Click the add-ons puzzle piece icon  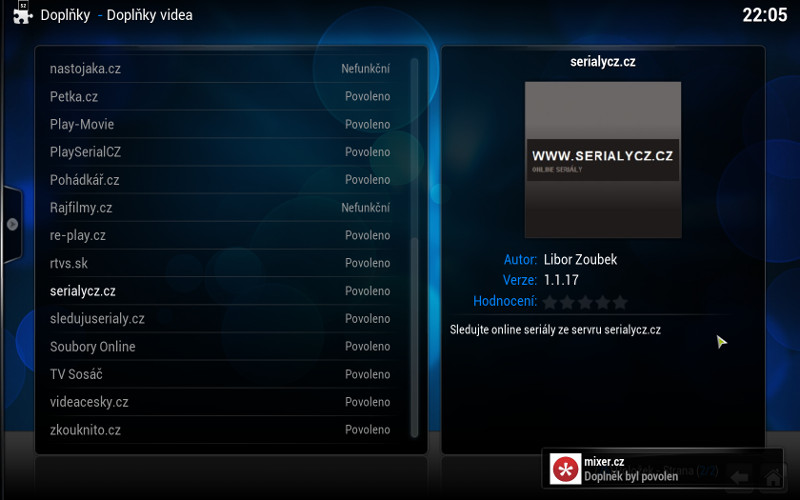22,13
